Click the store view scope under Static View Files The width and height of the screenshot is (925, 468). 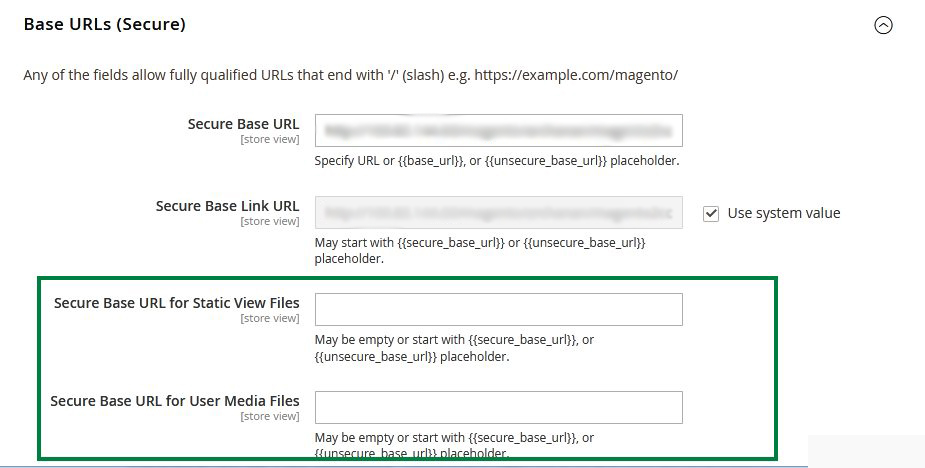[x=269, y=318]
